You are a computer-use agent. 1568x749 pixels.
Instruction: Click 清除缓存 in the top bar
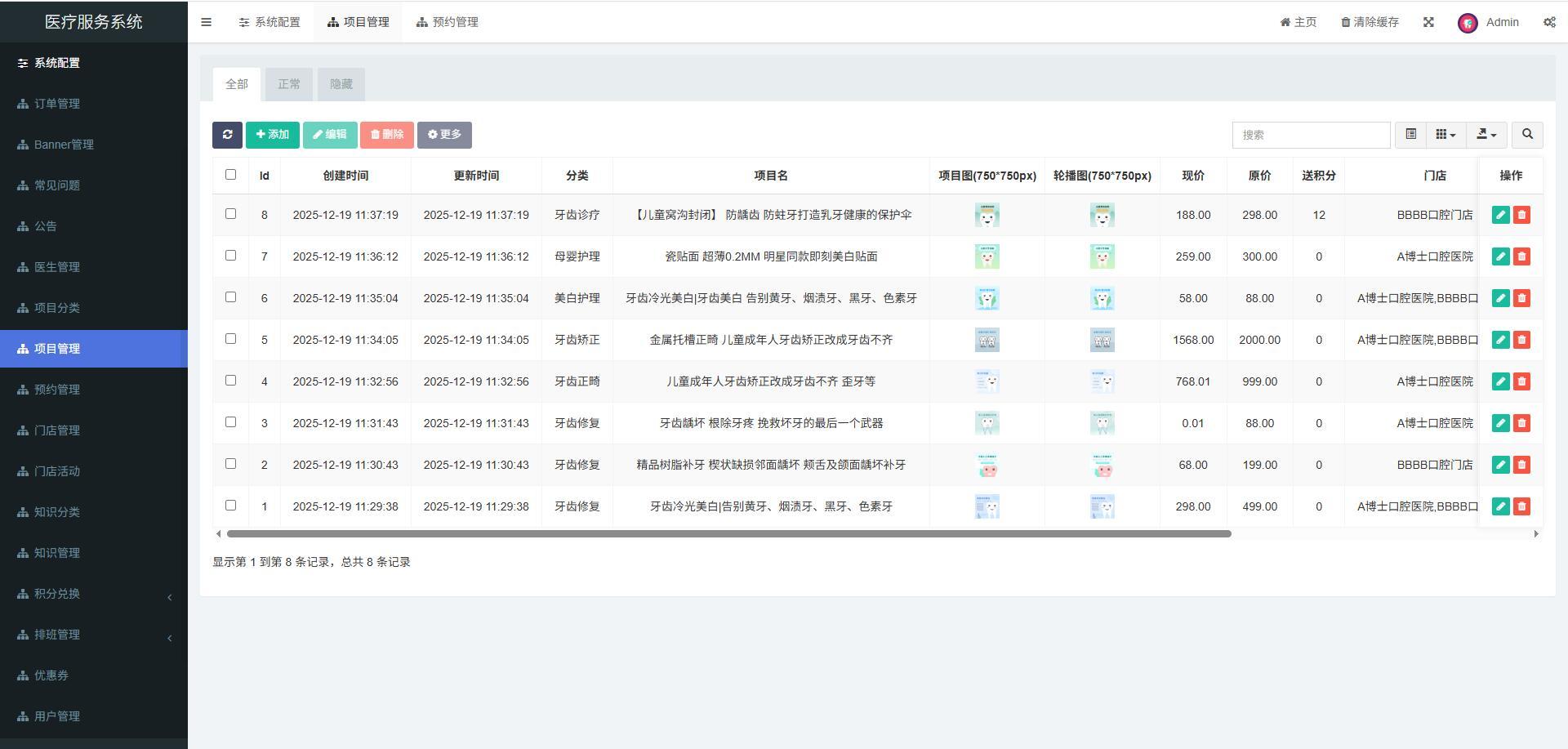point(1370,22)
